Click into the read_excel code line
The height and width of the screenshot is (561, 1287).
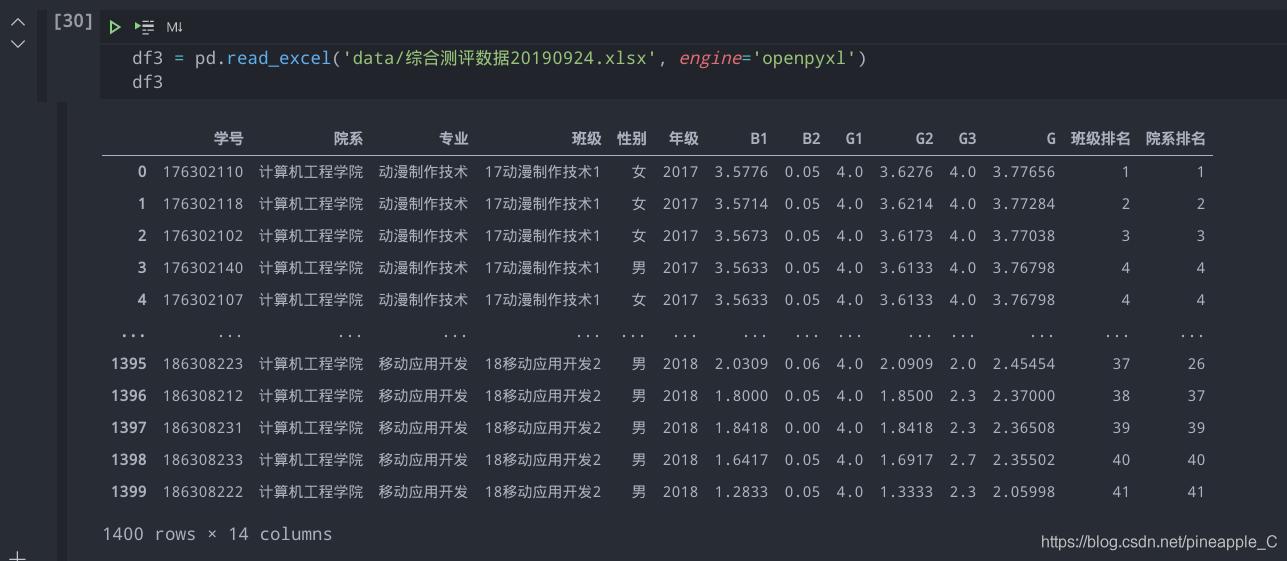click(x=499, y=59)
